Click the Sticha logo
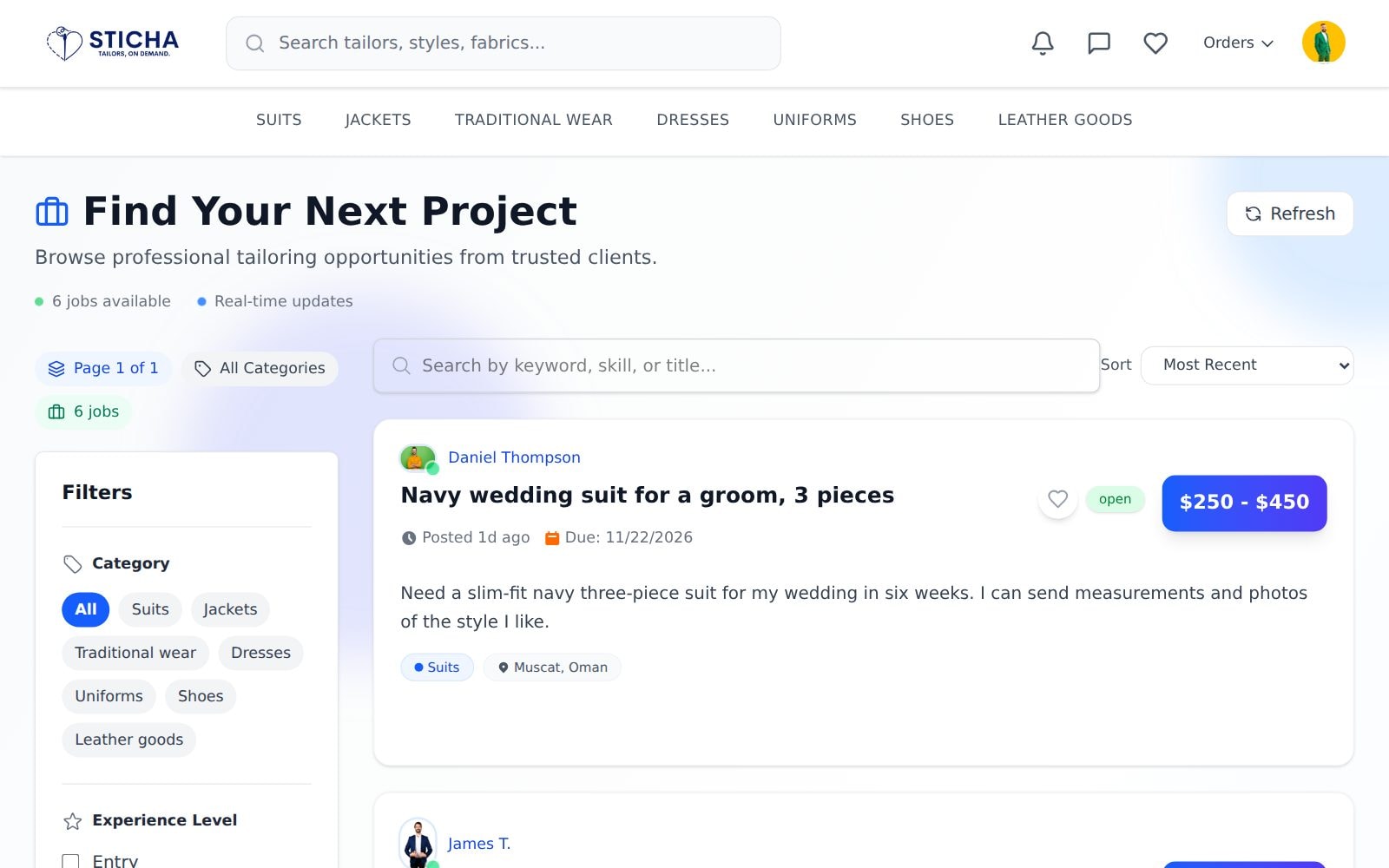This screenshot has width=1389, height=868. click(x=113, y=43)
